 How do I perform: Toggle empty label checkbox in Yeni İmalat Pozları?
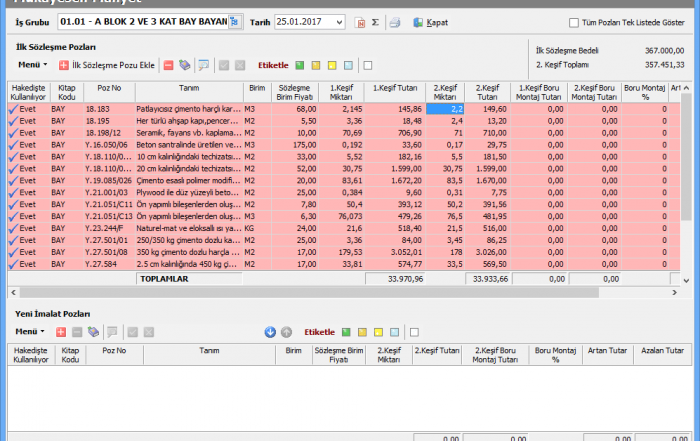(x=414, y=331)
